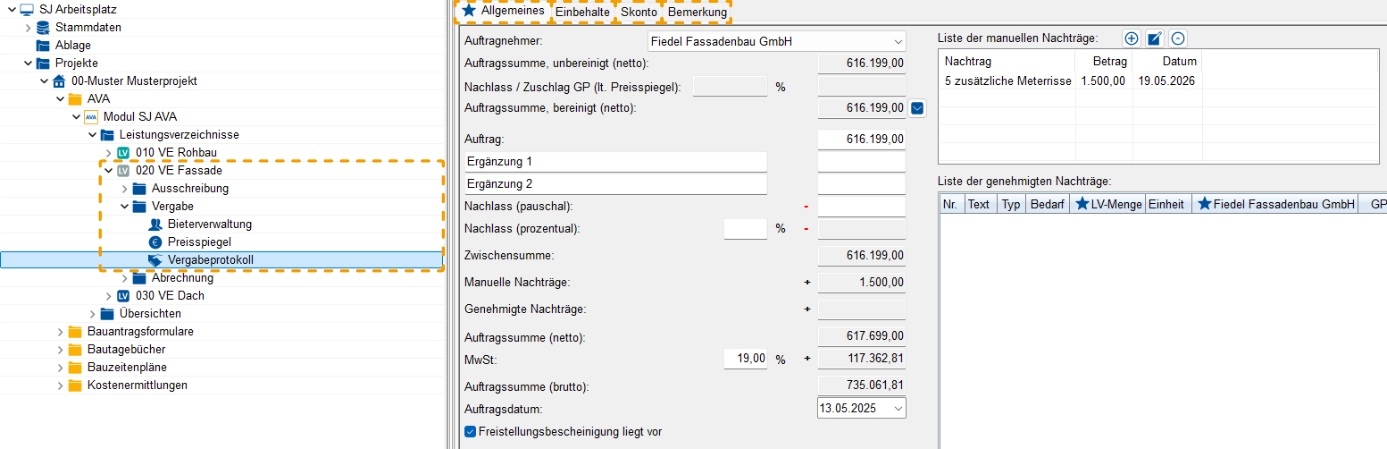Click the Preisspiegel euro icon

click(x=155, y=242)
